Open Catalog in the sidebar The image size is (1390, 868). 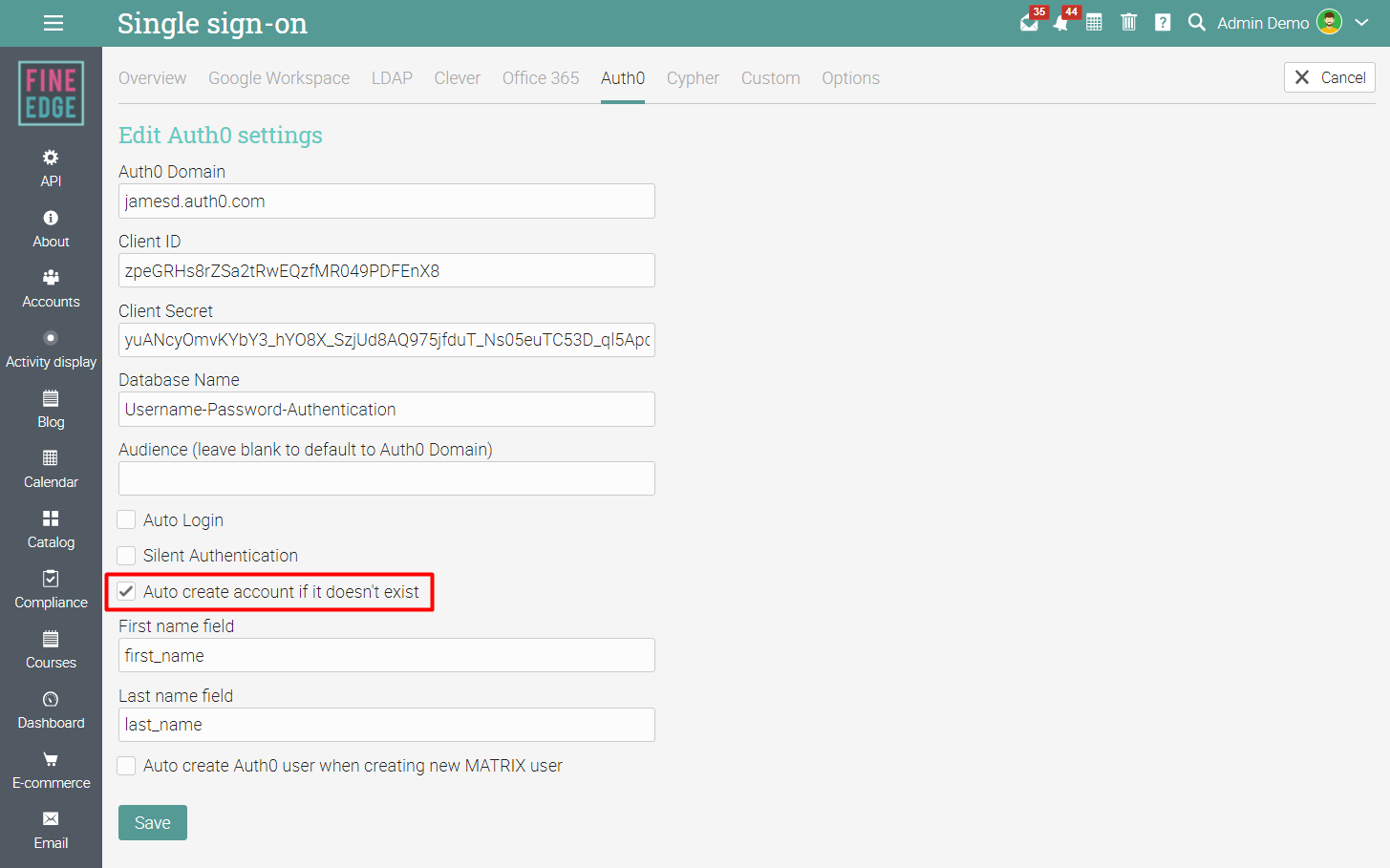51,530
